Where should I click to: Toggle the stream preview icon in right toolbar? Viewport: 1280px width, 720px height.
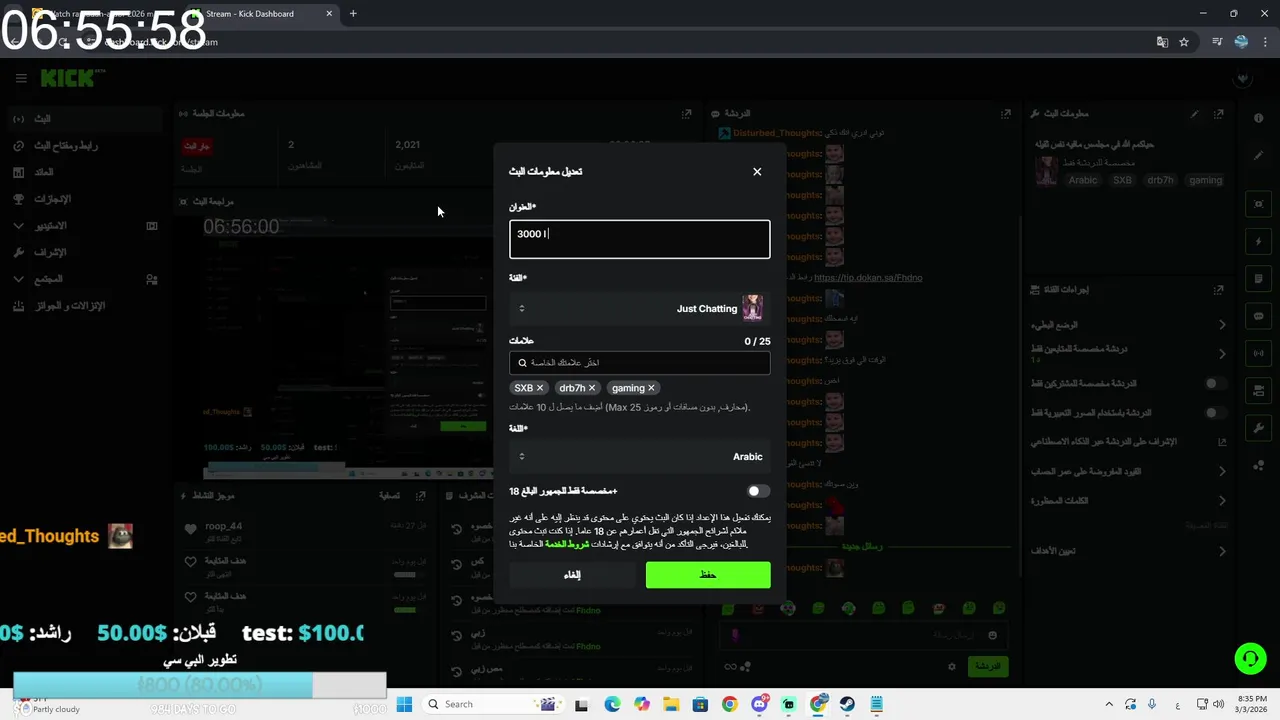[x=1259, y=204]
